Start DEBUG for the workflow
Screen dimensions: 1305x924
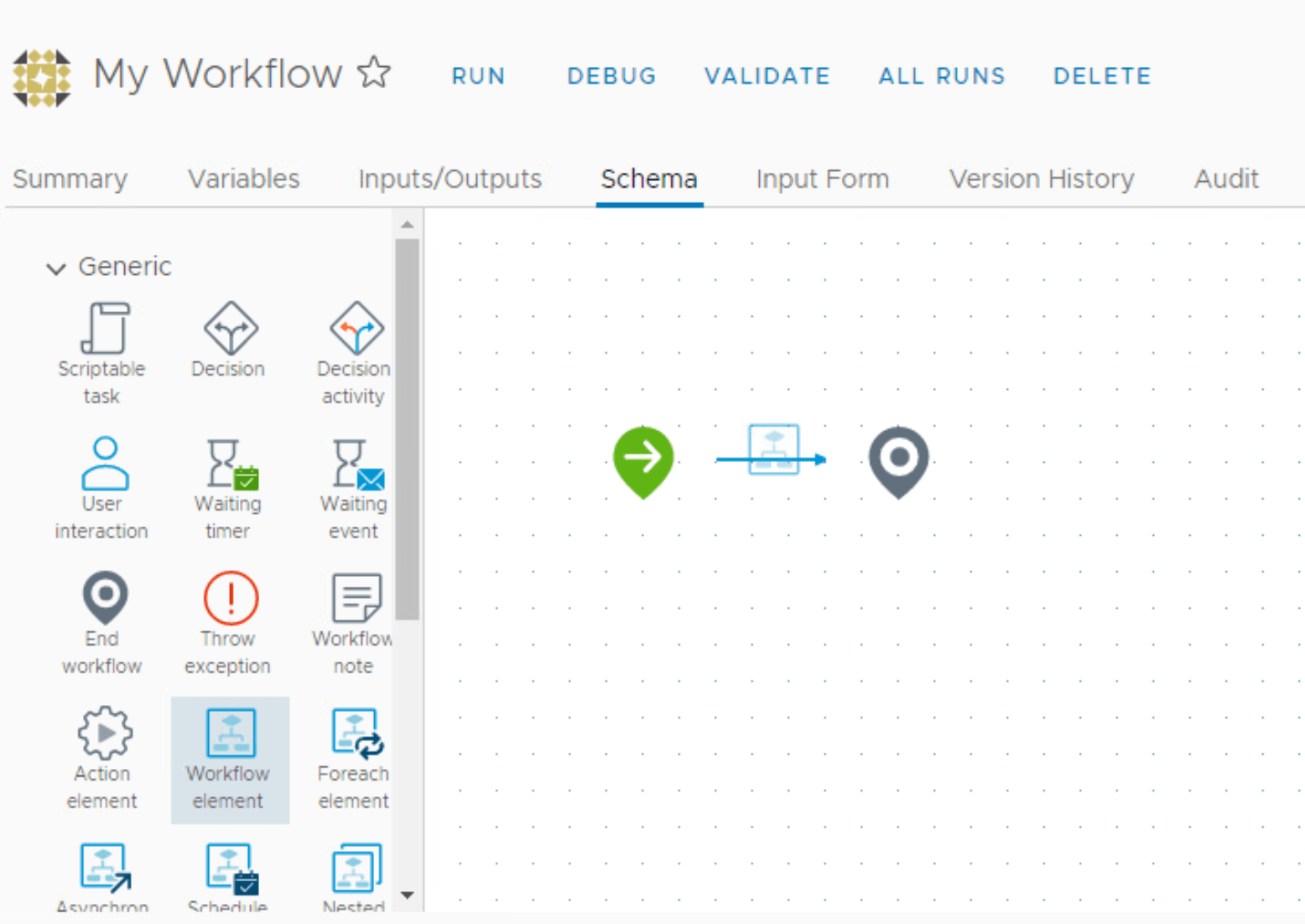(x=611, y=76)
